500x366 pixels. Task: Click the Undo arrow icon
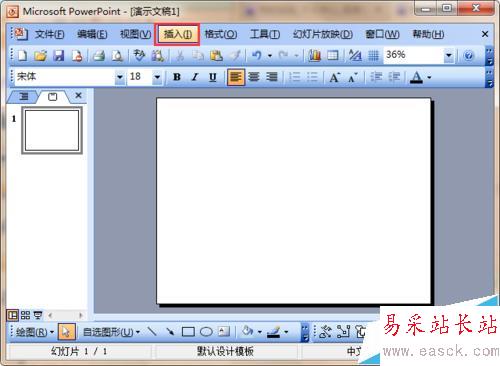point(257,55)
